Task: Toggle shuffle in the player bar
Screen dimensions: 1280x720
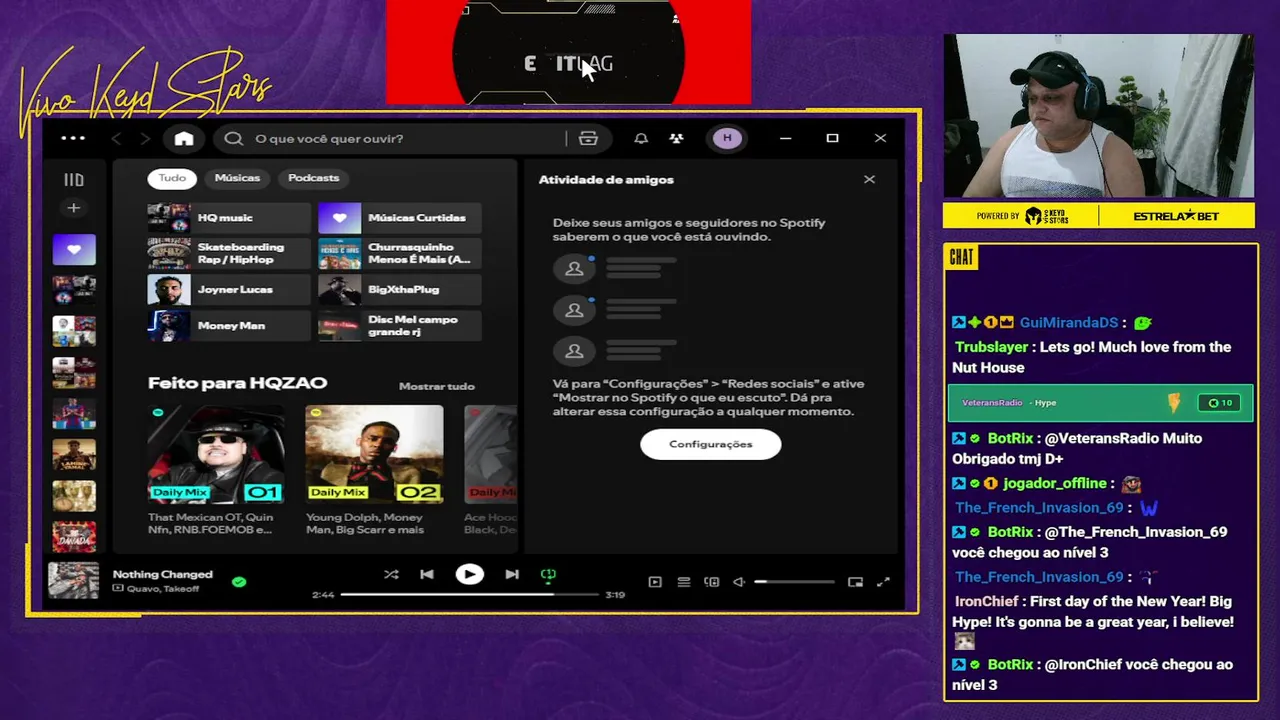Action: click(x=391, y=574)
